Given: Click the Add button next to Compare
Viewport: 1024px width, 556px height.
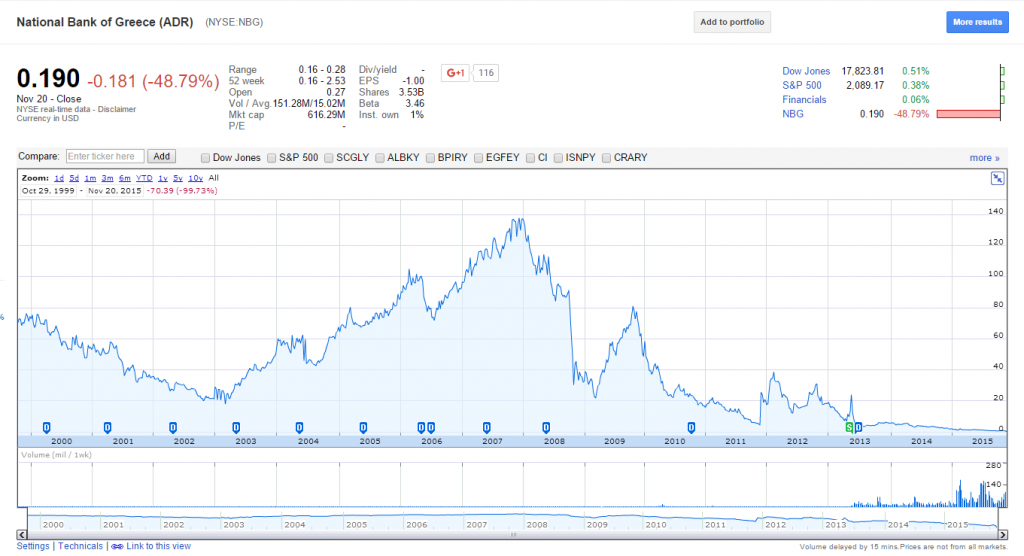Looking at the screenshot, I should (x=161, y=157).
